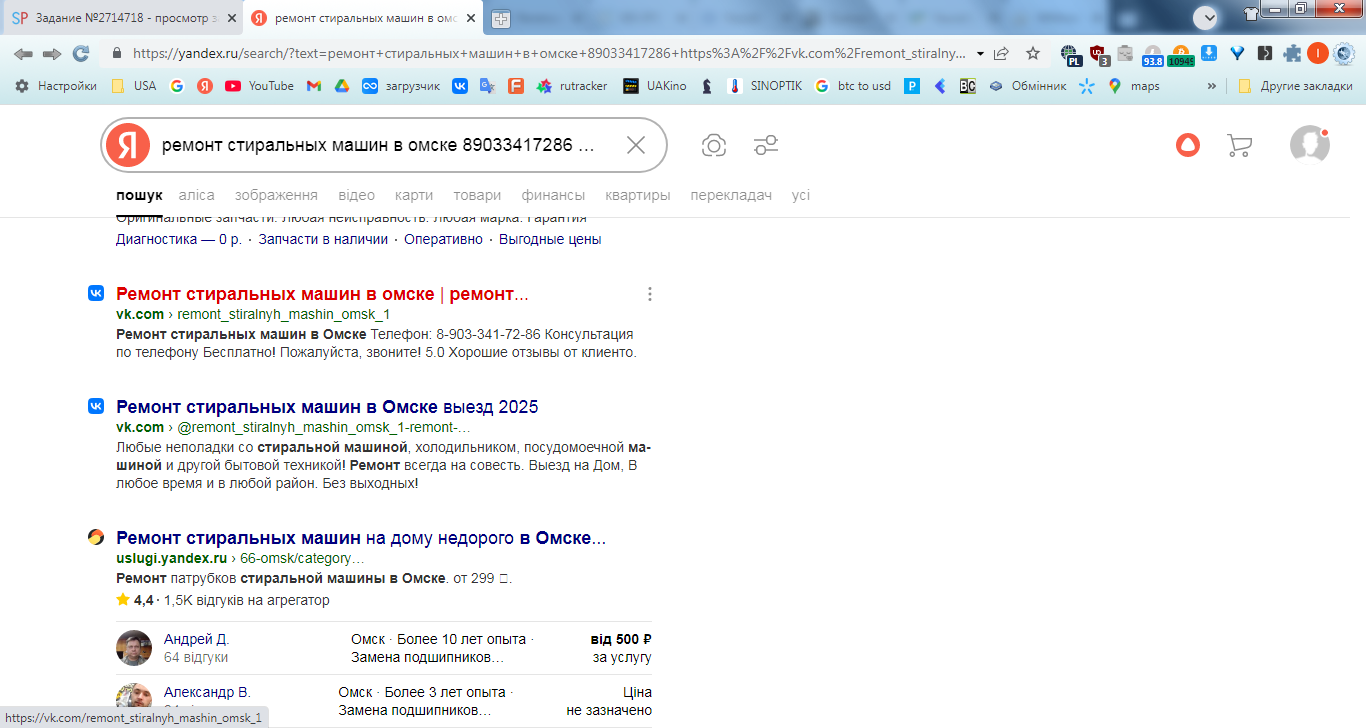The image size is (1366, 728).
Task: Go back to the previous page
Action: [x=23, y=54]
